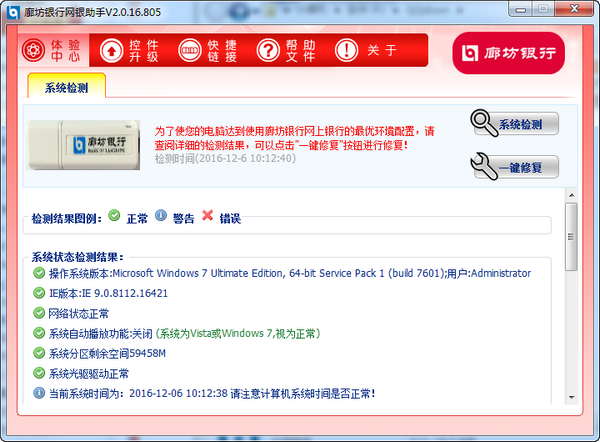Select the 系统光驱驱动正常 text
This screenshot has width=600, height=442.
point(89,373)
